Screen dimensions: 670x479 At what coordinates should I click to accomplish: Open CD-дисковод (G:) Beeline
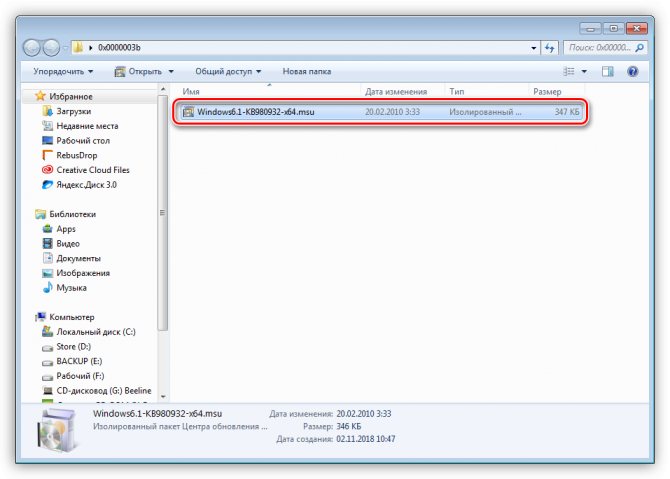point(104,391)
